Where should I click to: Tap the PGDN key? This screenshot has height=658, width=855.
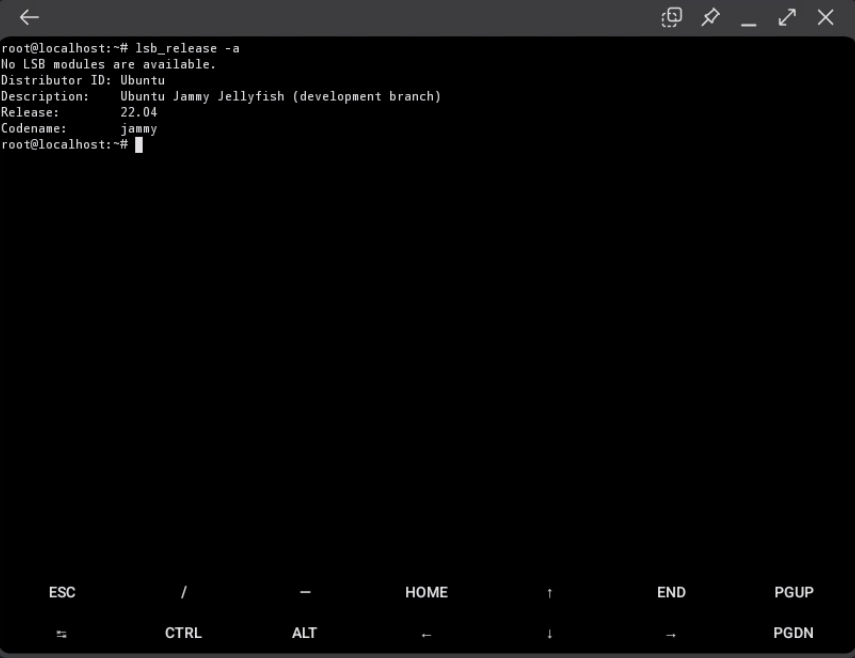pyautogui.click(x=793, y=633)
